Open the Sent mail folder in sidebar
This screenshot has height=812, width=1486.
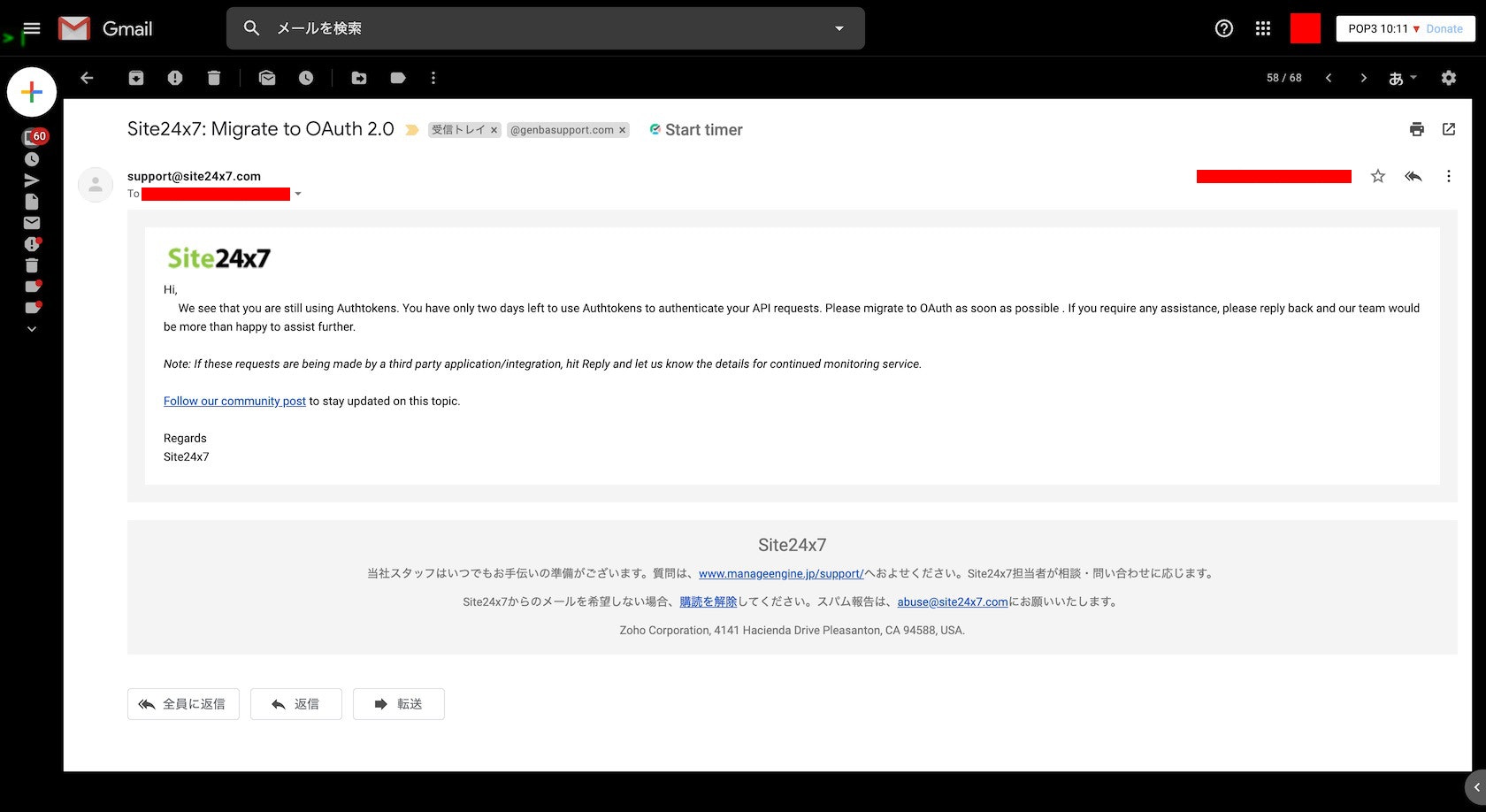pyautogui.click(x=32, y=180)
